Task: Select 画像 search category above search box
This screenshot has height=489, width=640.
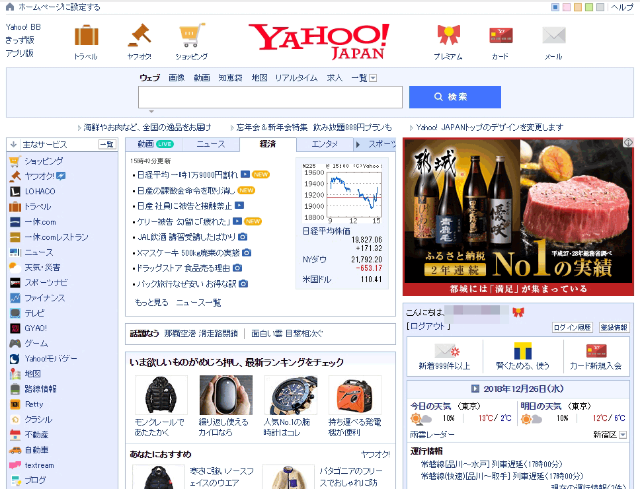Action: (x=176, y=77)
